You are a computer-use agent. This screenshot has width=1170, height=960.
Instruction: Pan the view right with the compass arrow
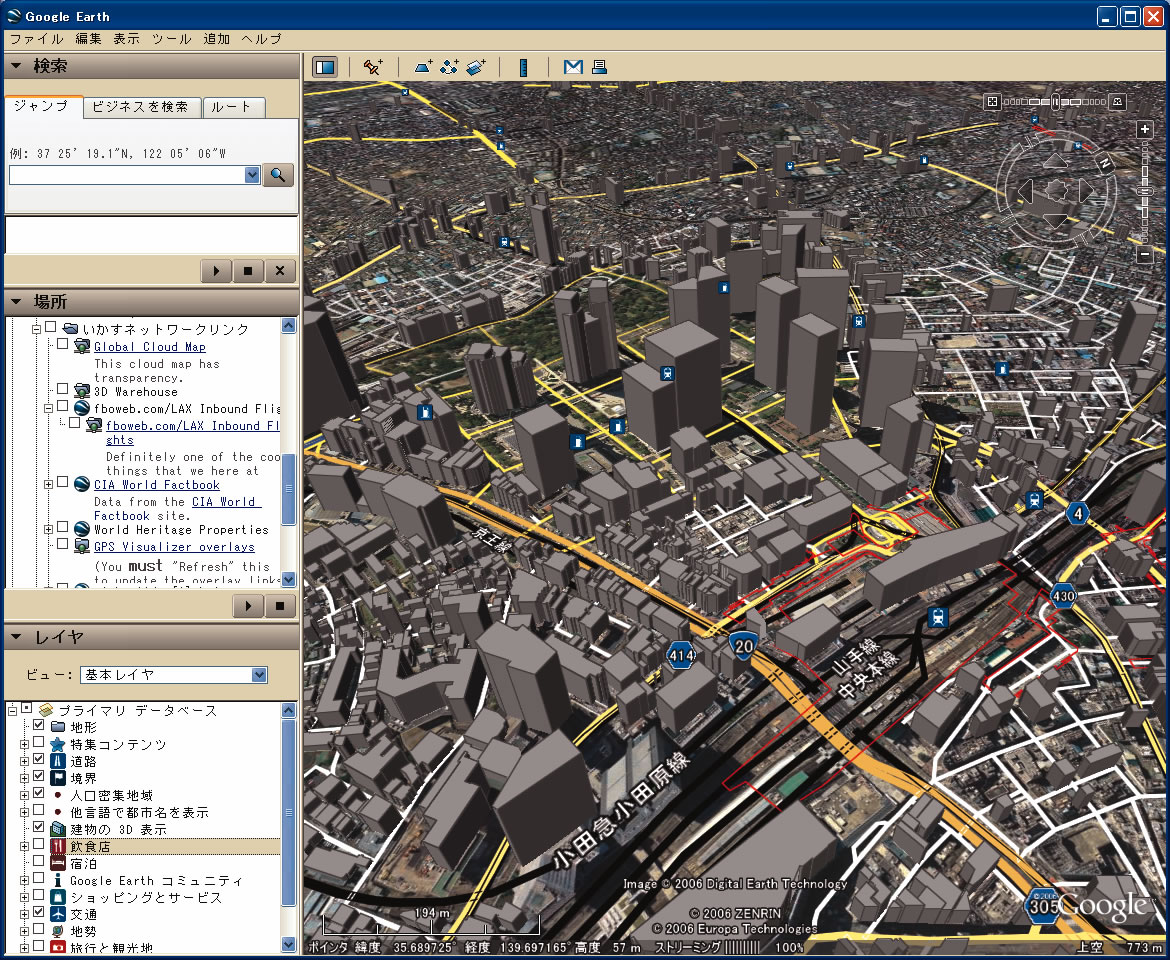[x=1087, y=191]
